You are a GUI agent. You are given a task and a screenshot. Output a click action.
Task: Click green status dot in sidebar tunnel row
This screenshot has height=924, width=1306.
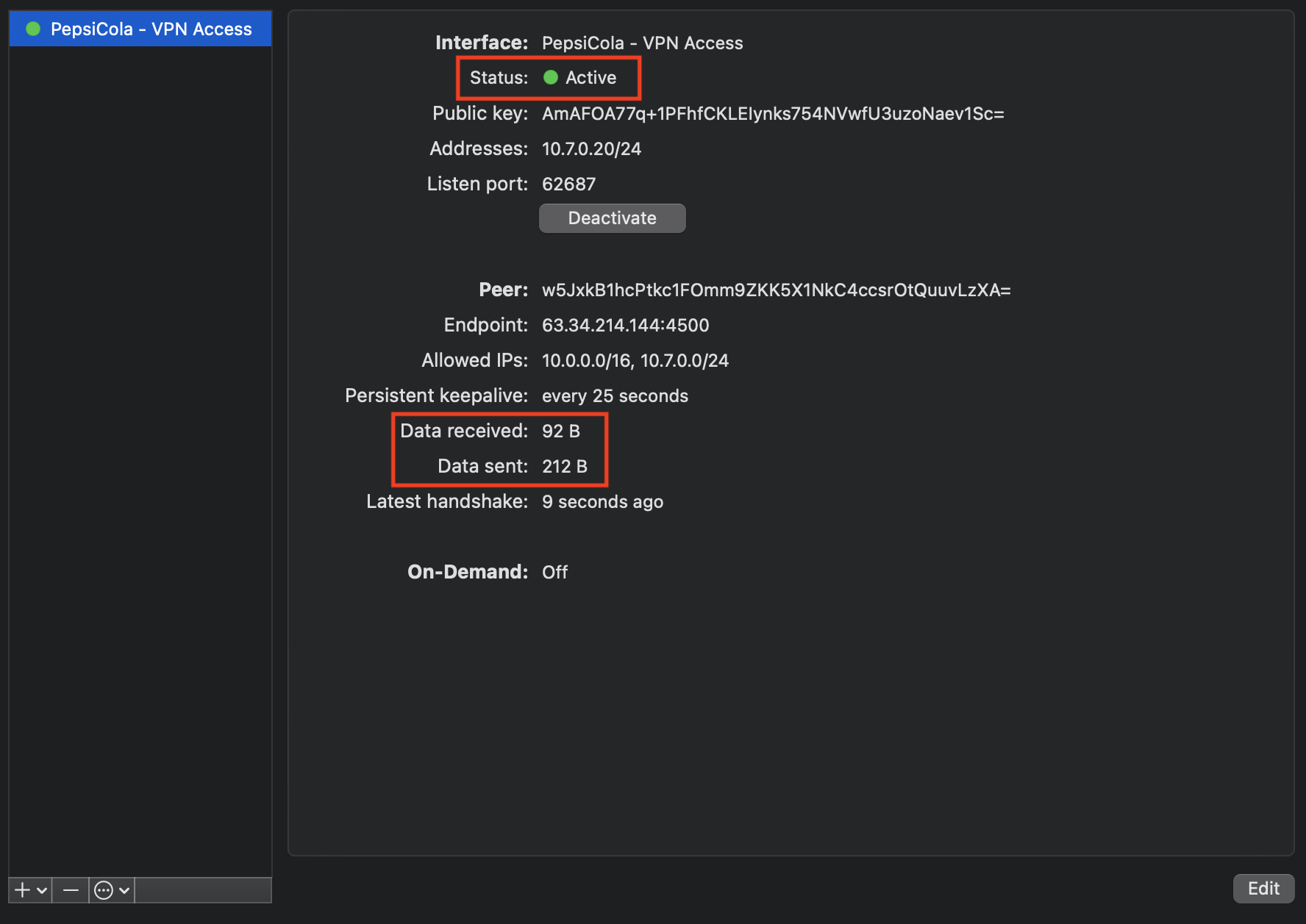pyautogui.click(x=33, y=29)
